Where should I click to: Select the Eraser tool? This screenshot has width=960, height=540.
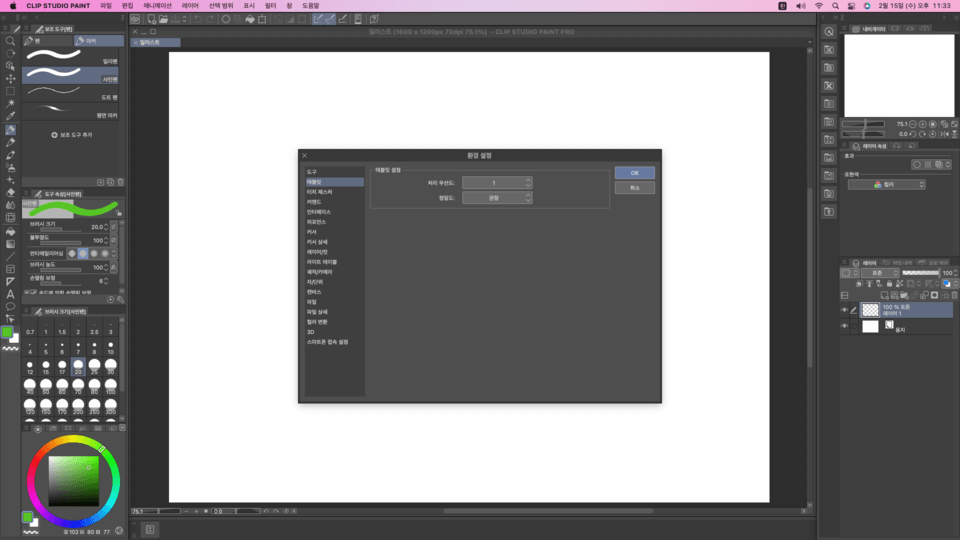10,192
